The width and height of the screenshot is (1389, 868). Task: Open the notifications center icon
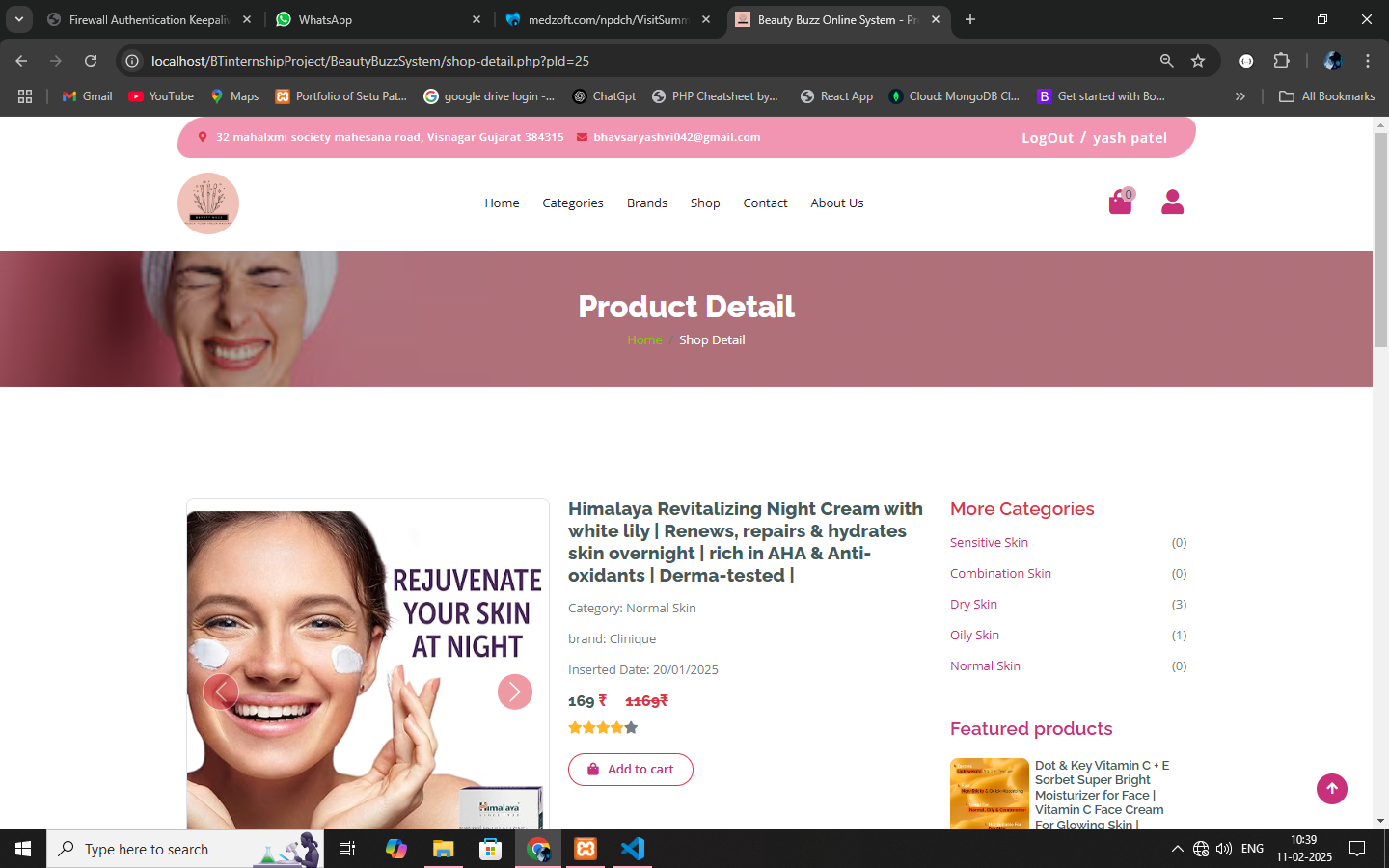point(1357,849)
